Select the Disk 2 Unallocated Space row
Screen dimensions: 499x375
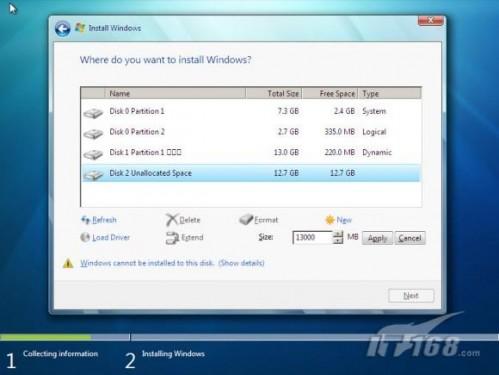point(251,173)
